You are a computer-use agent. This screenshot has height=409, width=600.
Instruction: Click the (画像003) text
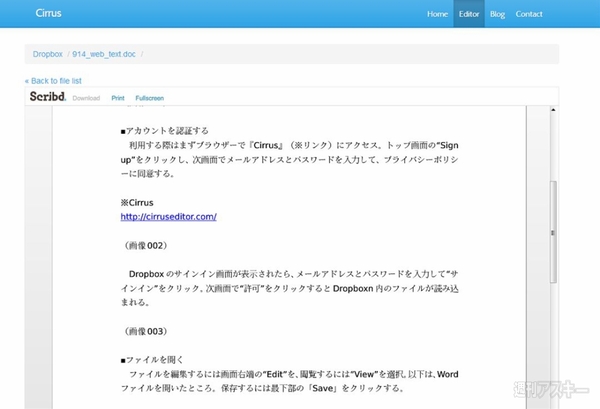point(146,331)
